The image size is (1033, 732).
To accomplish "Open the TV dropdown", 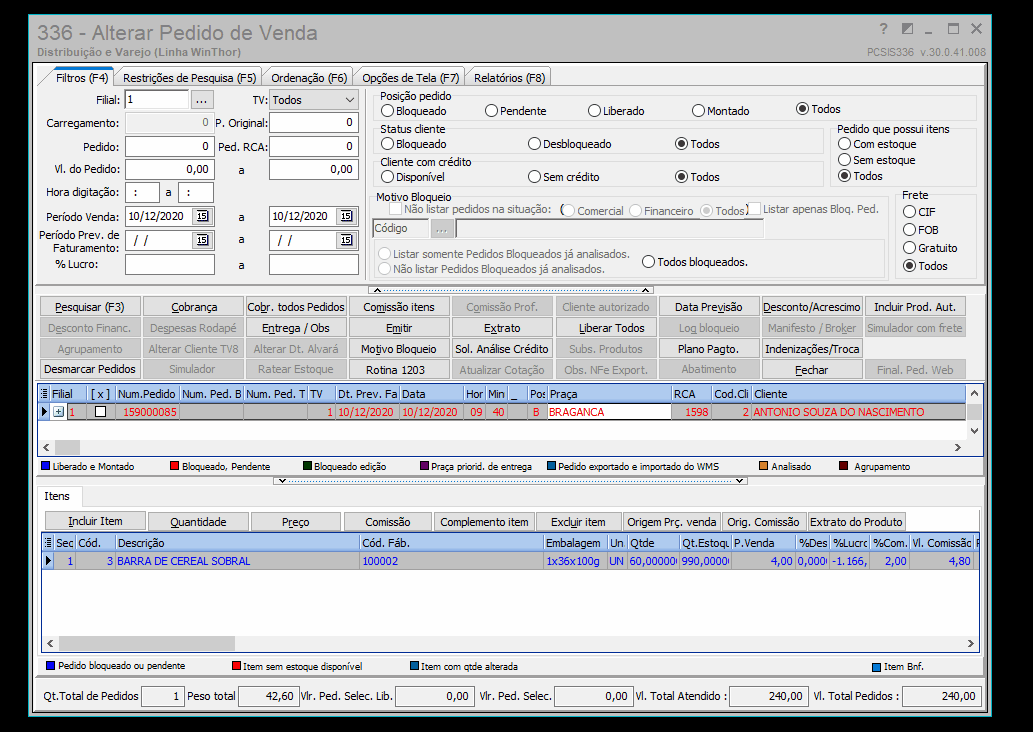I will pos(349,100).
